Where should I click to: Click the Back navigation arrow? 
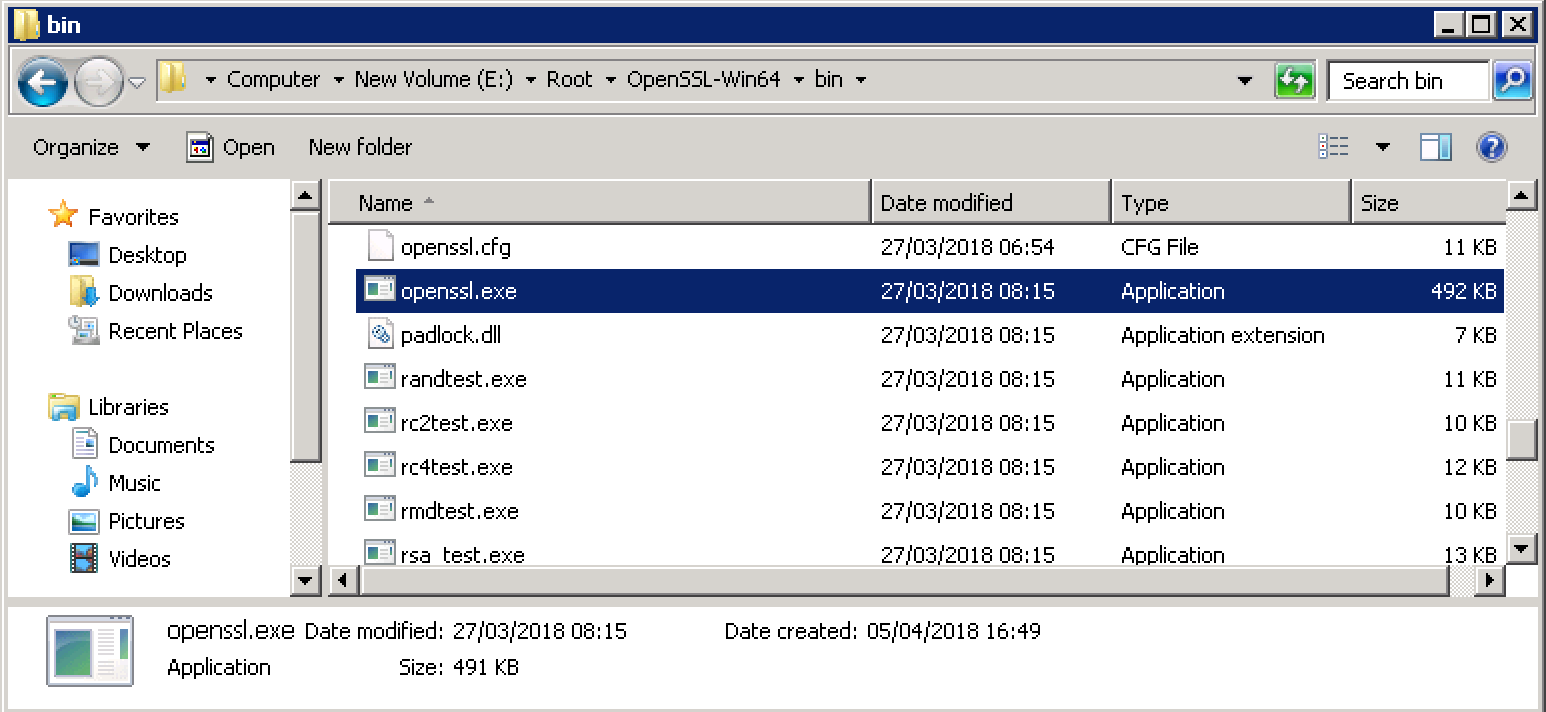click(43, 81)
